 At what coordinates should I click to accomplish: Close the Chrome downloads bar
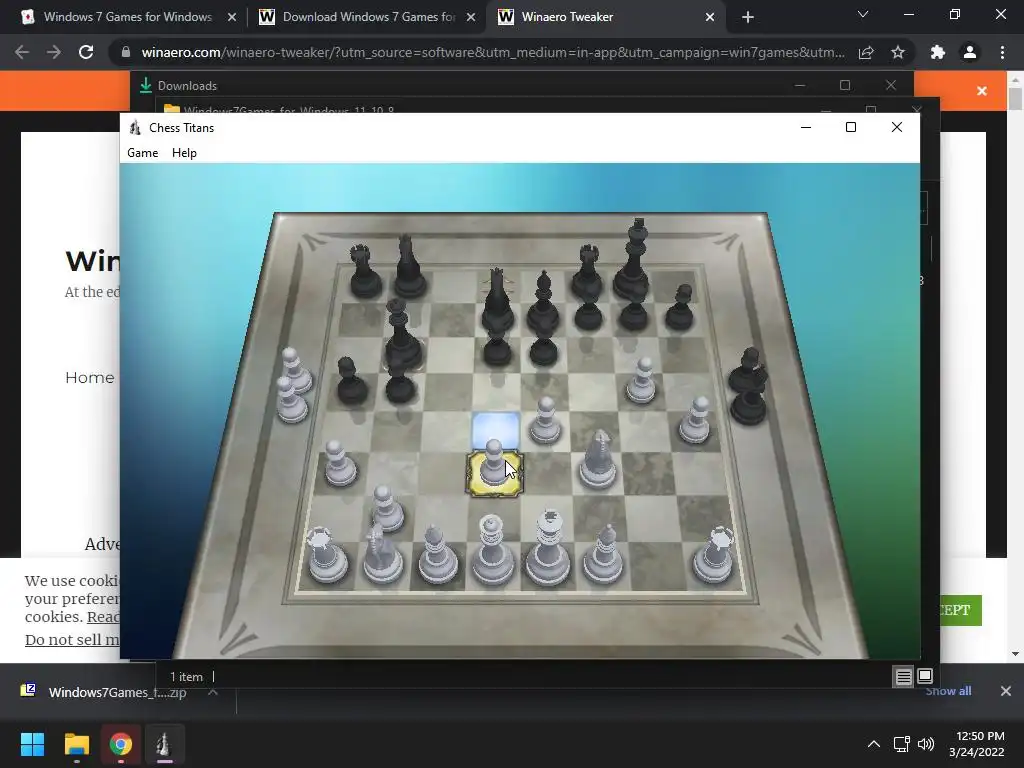1006,691
